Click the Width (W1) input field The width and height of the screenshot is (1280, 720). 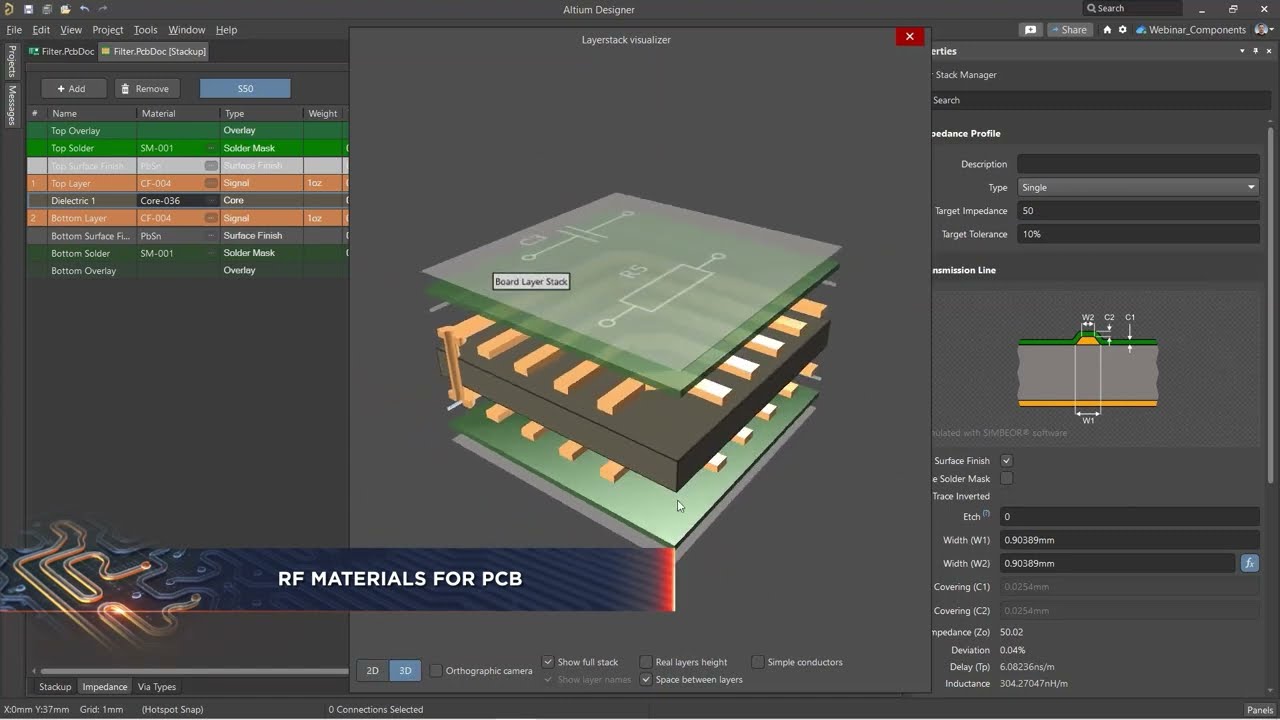(1129, 540)
